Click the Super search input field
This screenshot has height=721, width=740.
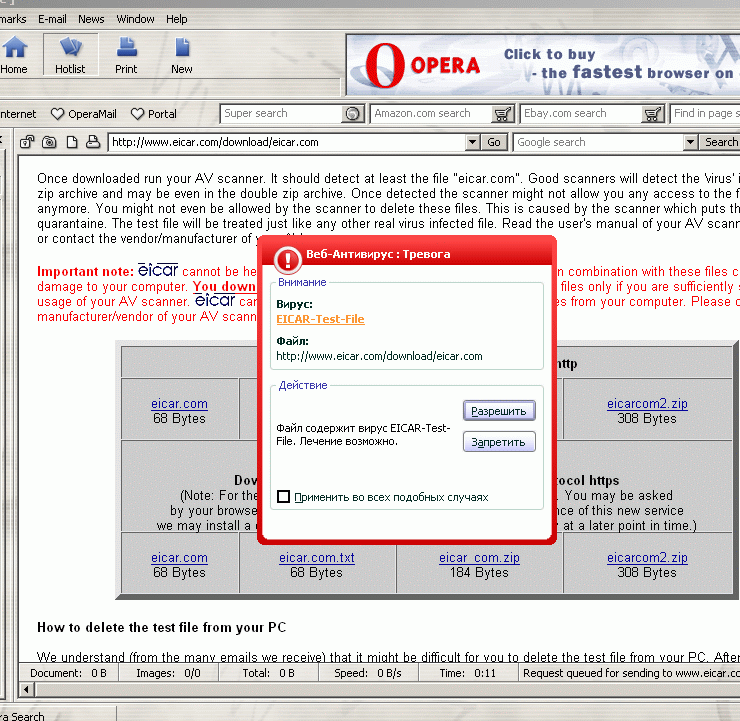click(x=281, y=114)
